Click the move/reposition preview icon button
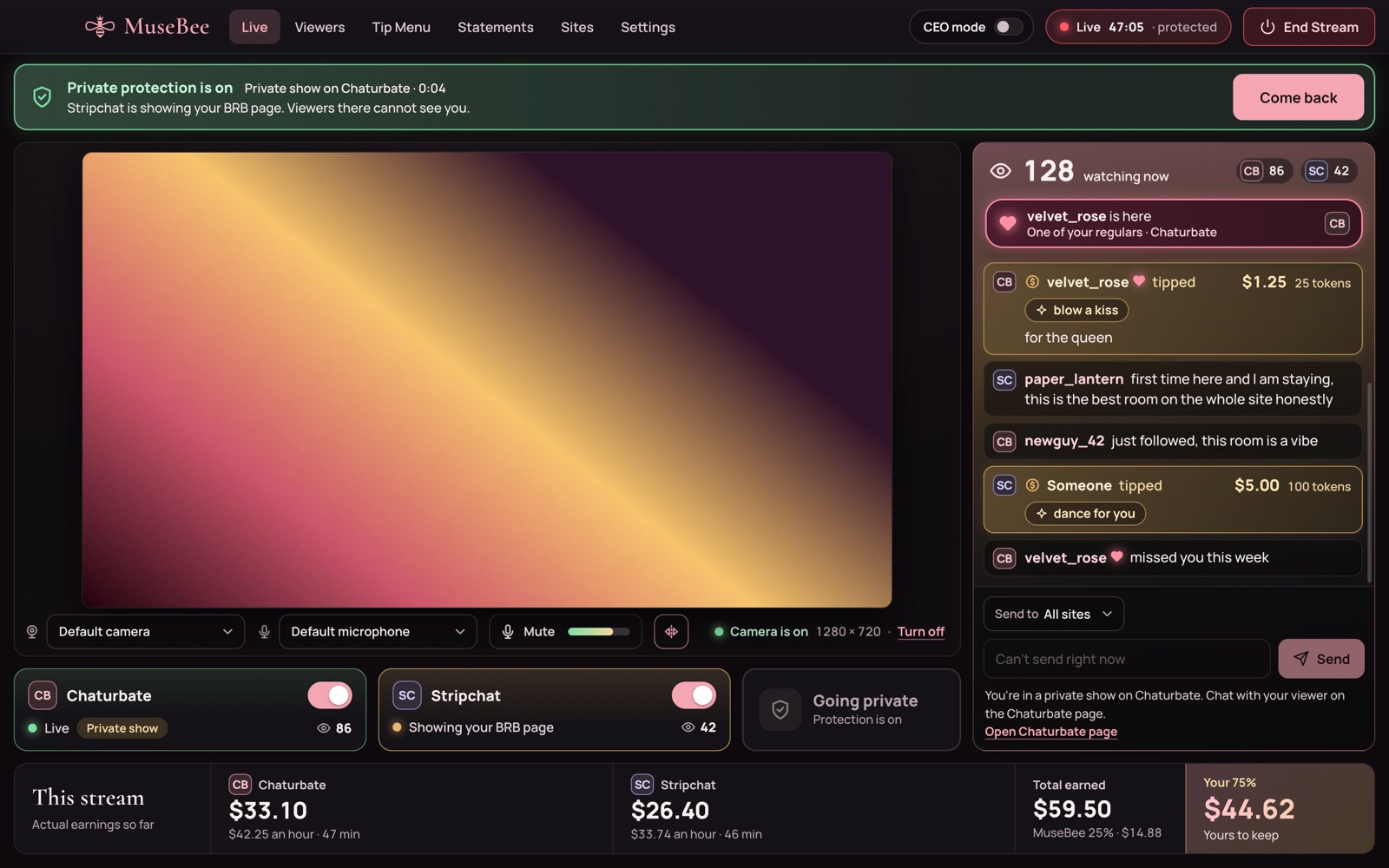The height and width of the screenshot is (868, 1389). click(671, 632)
